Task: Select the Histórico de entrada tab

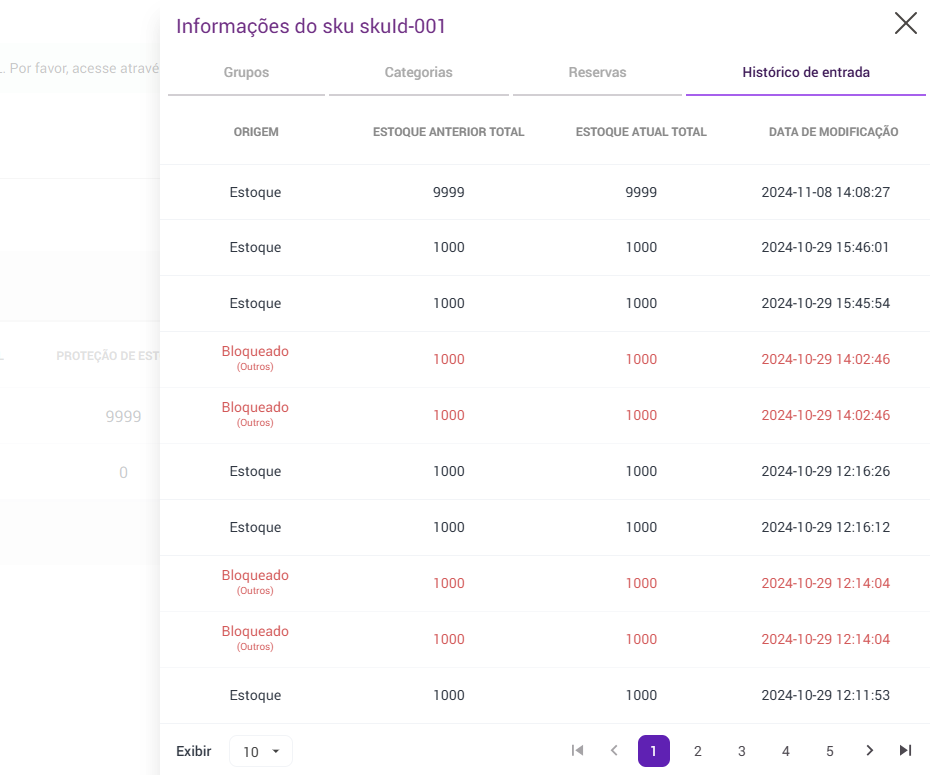Action: [805, 73]
